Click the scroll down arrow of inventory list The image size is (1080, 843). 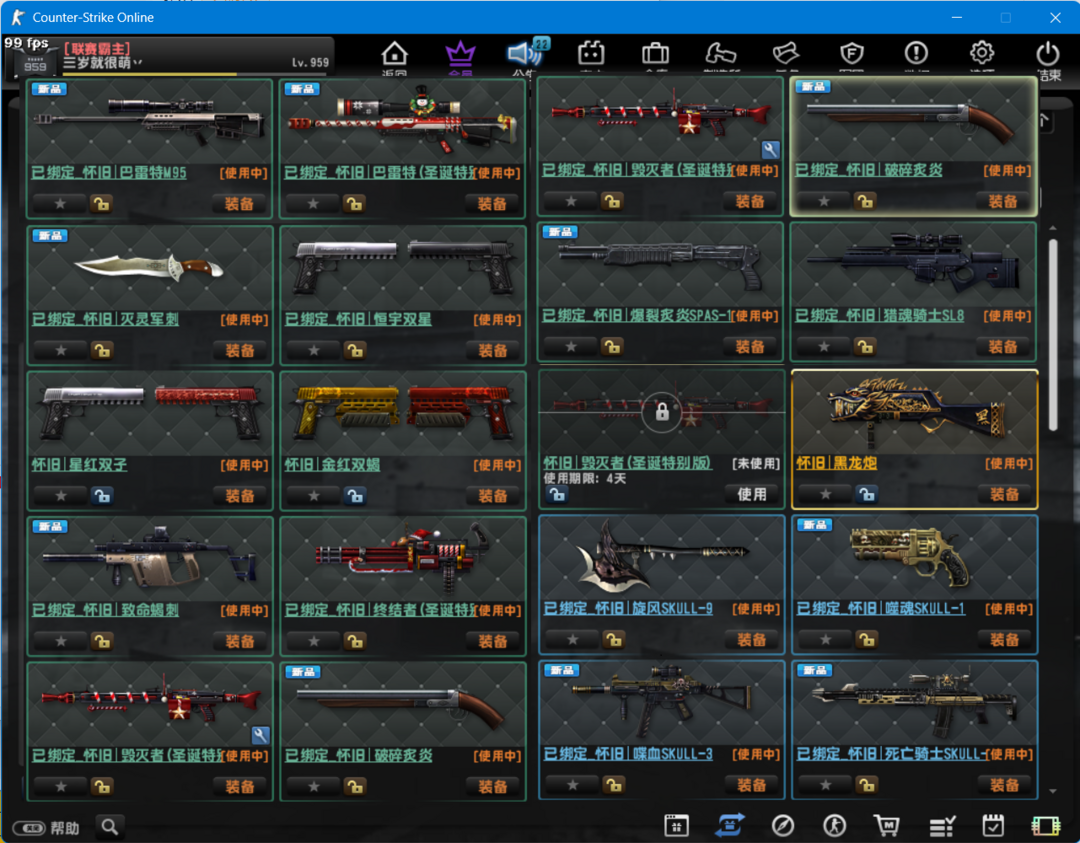point(1052,791)
